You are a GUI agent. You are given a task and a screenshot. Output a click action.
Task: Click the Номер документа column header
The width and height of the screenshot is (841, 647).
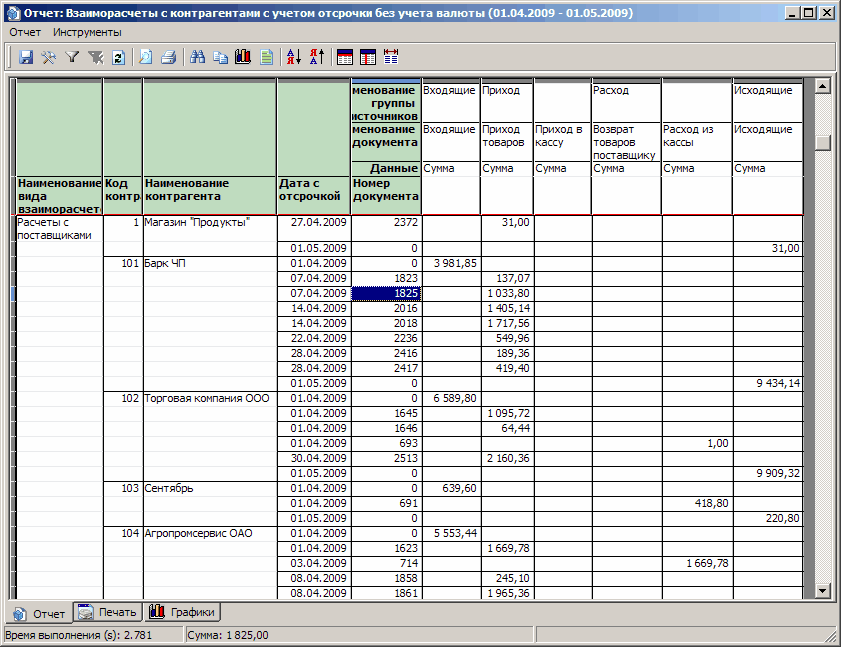click(386, 196)
